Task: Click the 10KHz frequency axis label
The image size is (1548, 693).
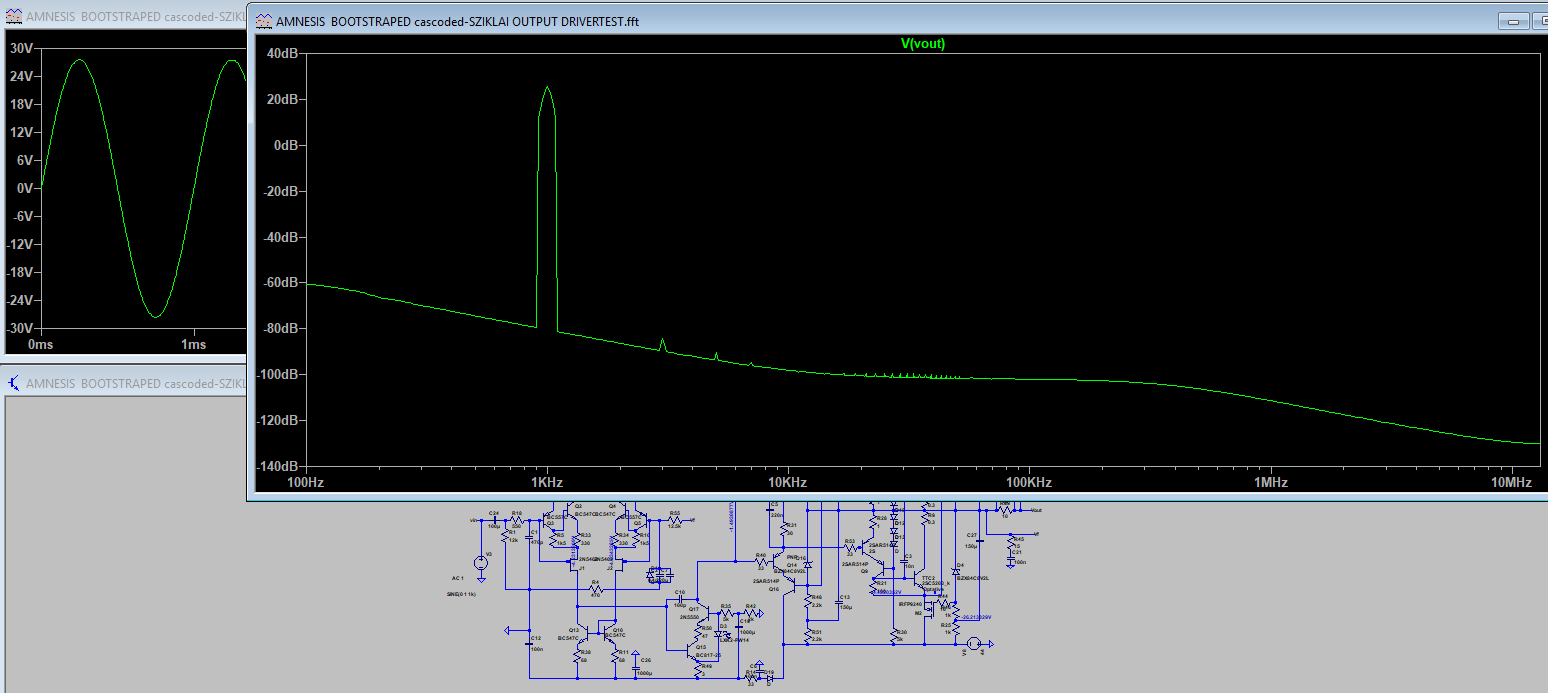Action: pos(788,483)
